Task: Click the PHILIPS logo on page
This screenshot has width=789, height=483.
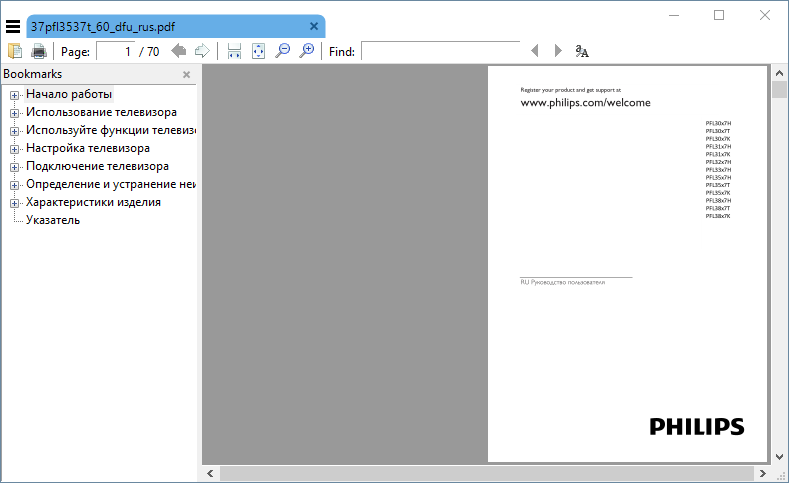Action: click(x=696, y=426)
